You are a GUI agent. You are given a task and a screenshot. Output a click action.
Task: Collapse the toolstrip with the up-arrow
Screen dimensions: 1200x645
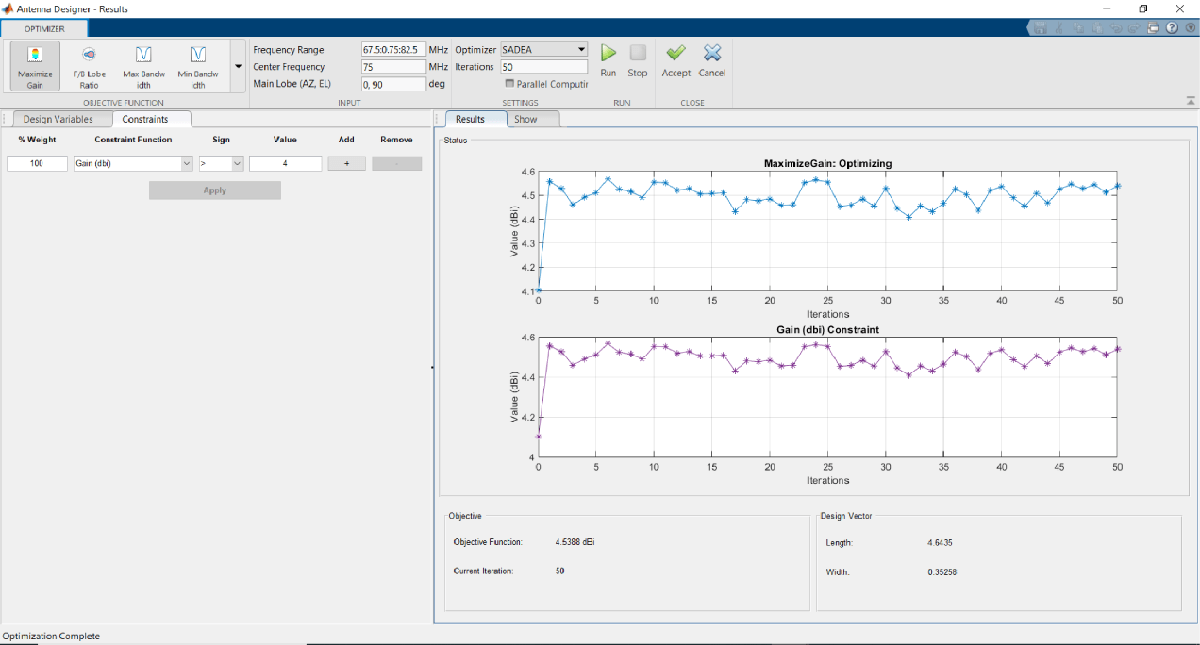click(x=1190, y=101)
